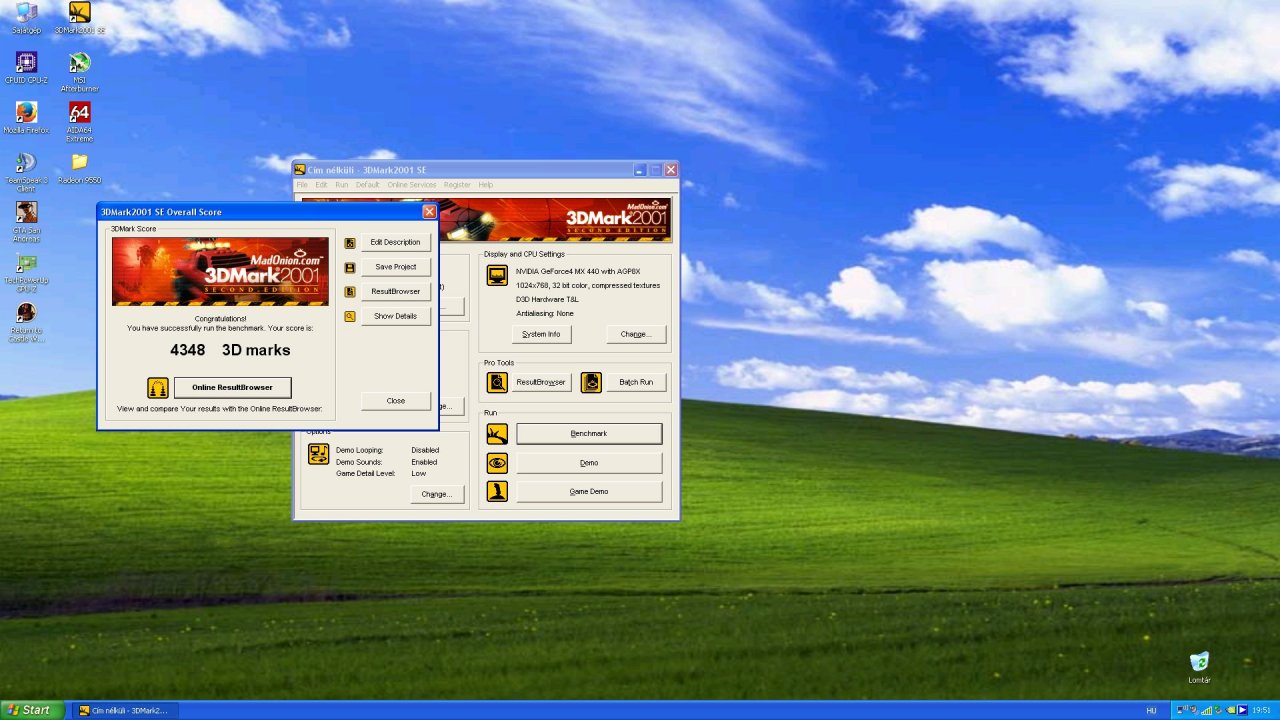Click the Save Project disk icon
Screen dimensions: 1280x720
coord(350,268)
